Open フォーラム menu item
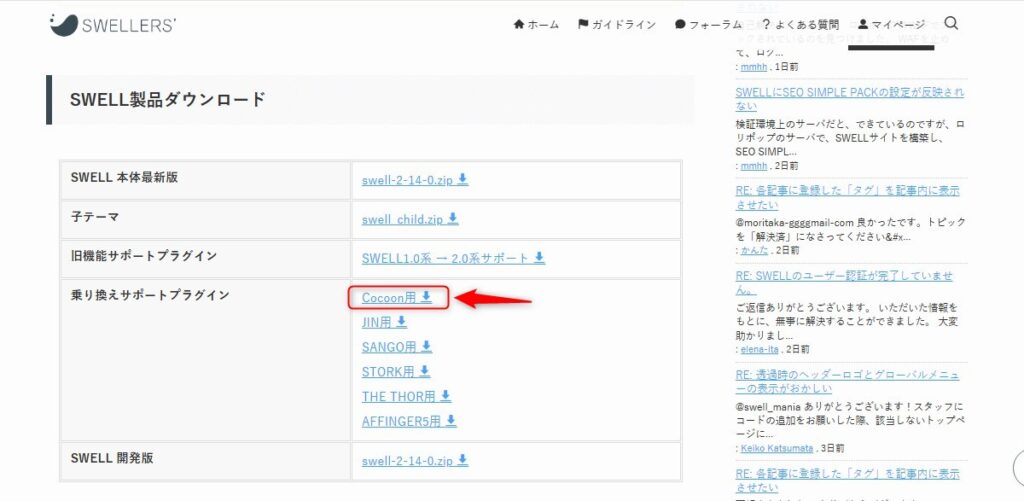The height and width of the screenshot is (501, 1024). [708, 25]
